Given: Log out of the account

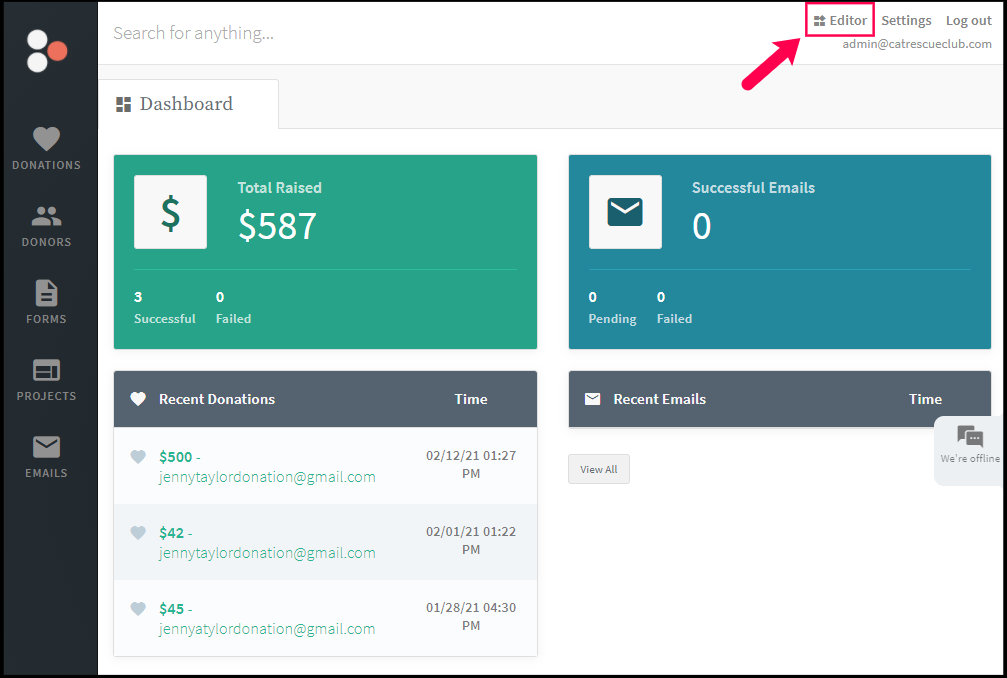Looking at the screenshot, I should [x=968, y=21].
